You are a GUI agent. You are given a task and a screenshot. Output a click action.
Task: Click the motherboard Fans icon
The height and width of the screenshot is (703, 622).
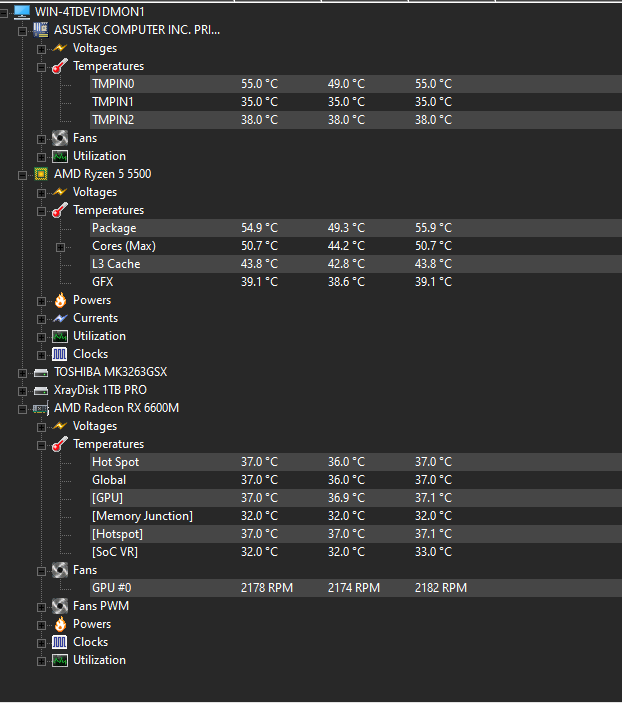pyautogui.click(x=60, y=138)
